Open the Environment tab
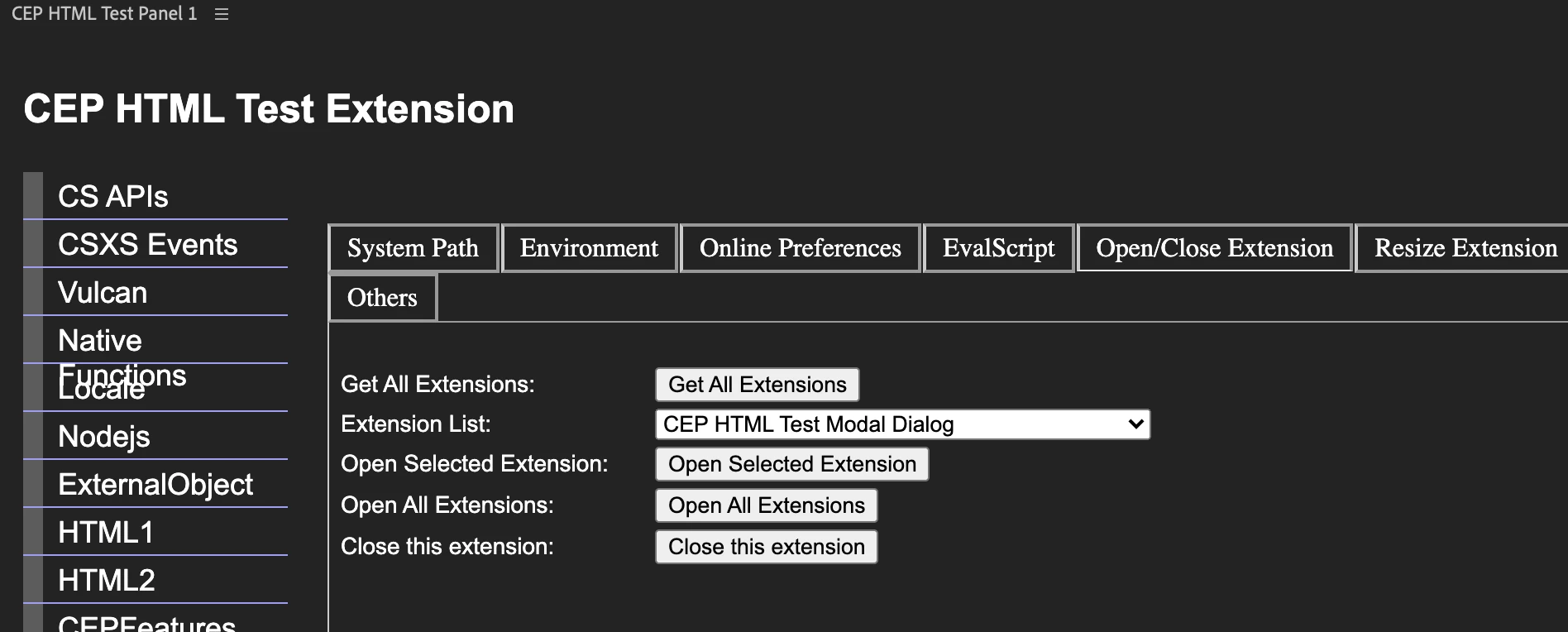 (x=589, y=248)
